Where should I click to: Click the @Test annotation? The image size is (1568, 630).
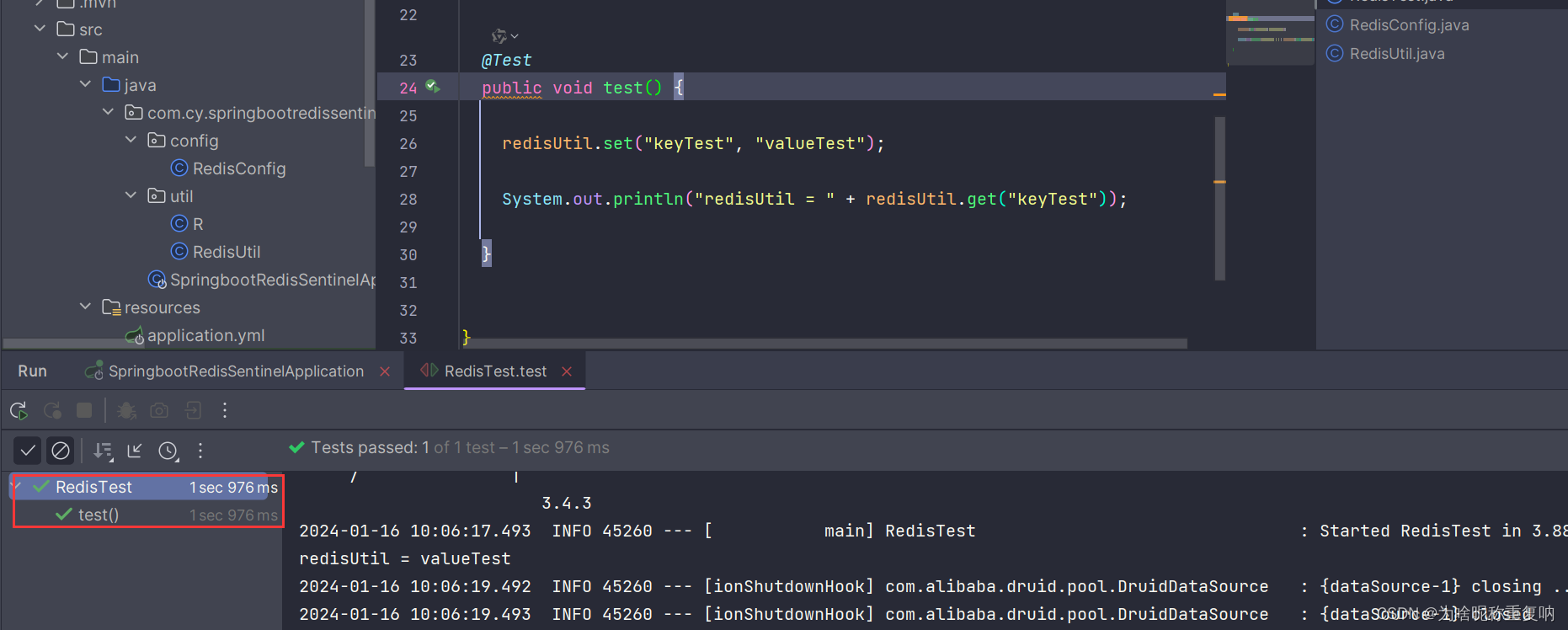pos(507,61)
